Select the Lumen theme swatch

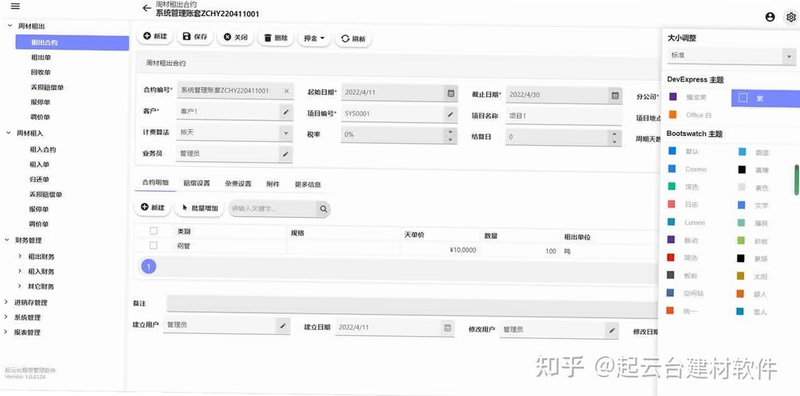[671, 222]
